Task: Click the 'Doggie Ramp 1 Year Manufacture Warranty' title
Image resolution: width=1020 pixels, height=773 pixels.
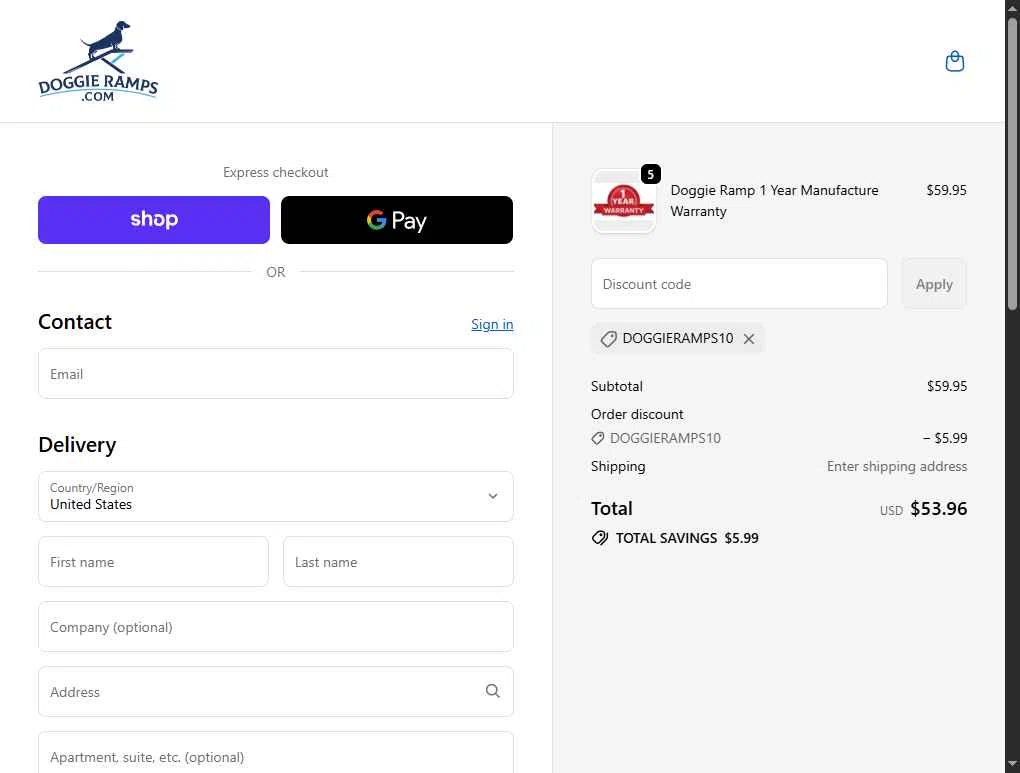Action: tap(774, 200)
